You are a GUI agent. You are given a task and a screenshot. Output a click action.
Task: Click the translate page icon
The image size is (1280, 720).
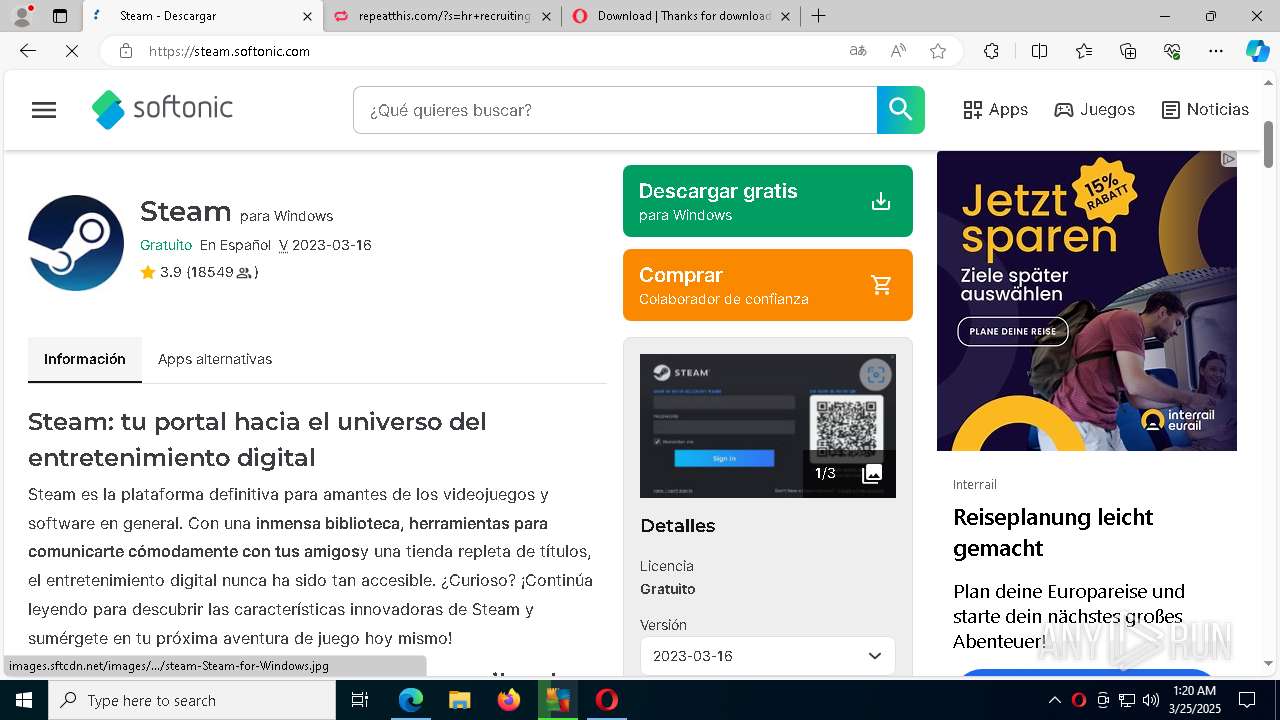coord(858,51)
